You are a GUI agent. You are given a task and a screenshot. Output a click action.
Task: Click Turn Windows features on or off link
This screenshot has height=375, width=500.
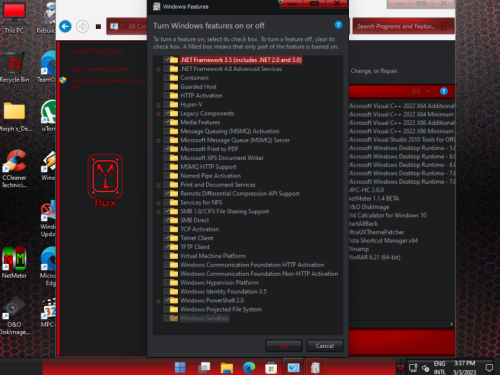coord(108,84)
